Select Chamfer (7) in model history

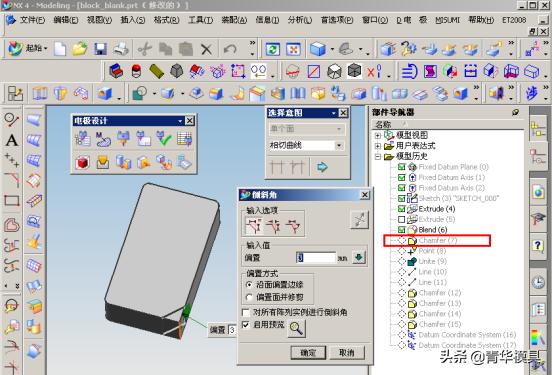437,240
